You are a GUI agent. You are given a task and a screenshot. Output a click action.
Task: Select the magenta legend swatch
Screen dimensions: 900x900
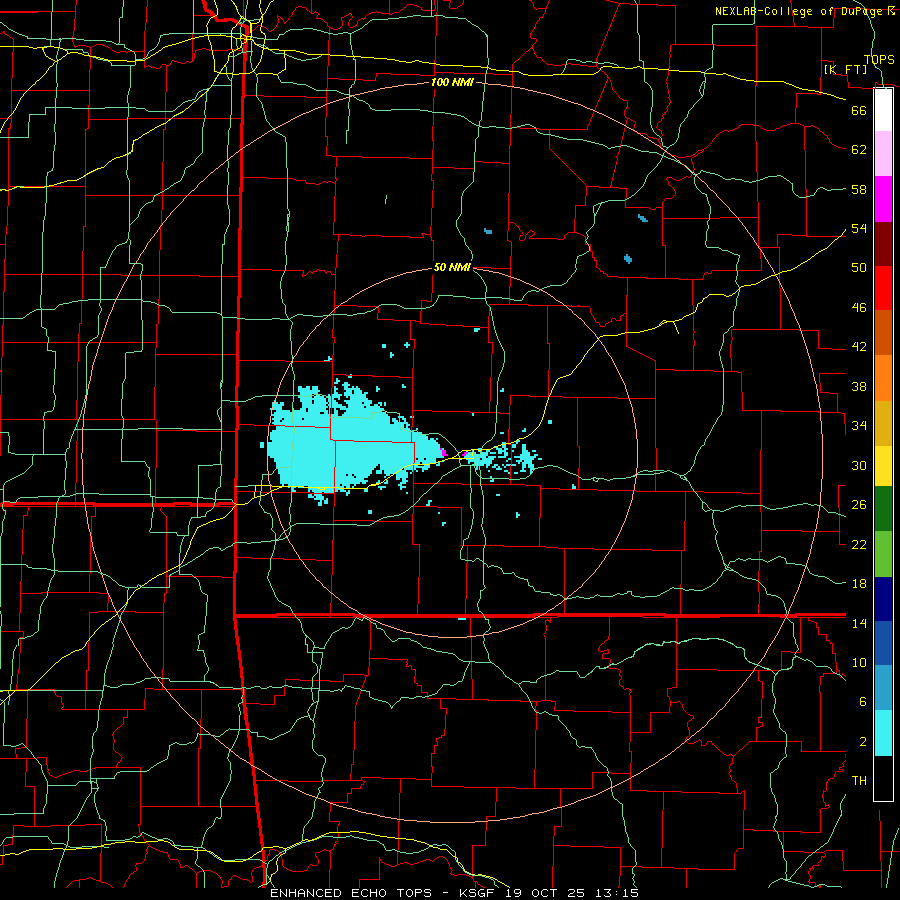[x=883, y=199]
